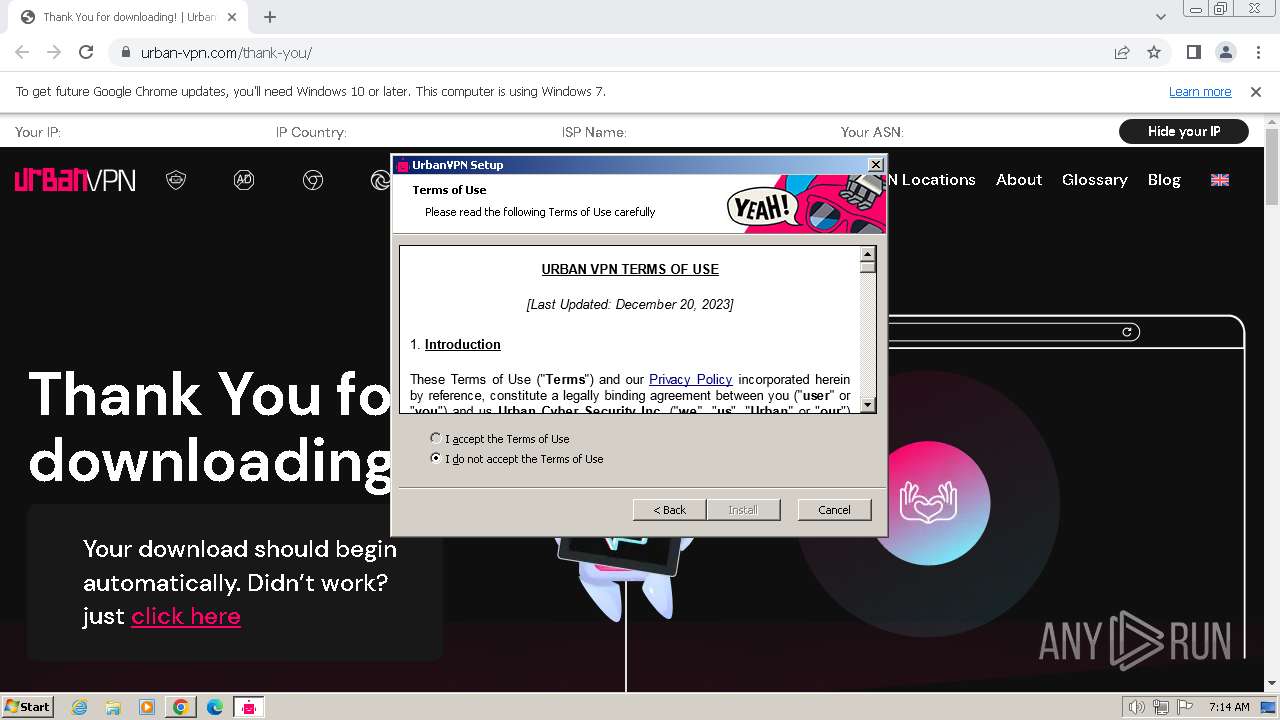Open Internet Explorer from taskbar
Screen dimensions: 1280x720
(80, 707)
